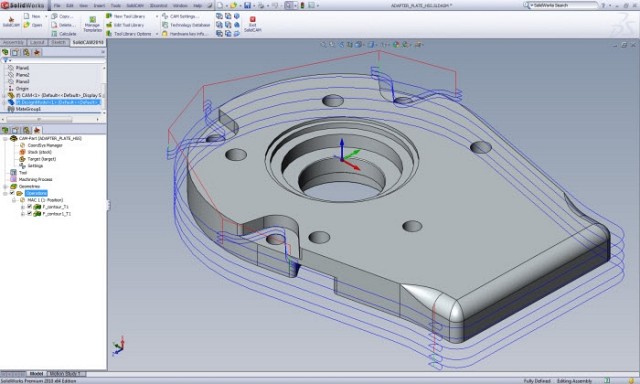Click Section View icon
This screenshot has height=384, width=640.
(350, 44)
